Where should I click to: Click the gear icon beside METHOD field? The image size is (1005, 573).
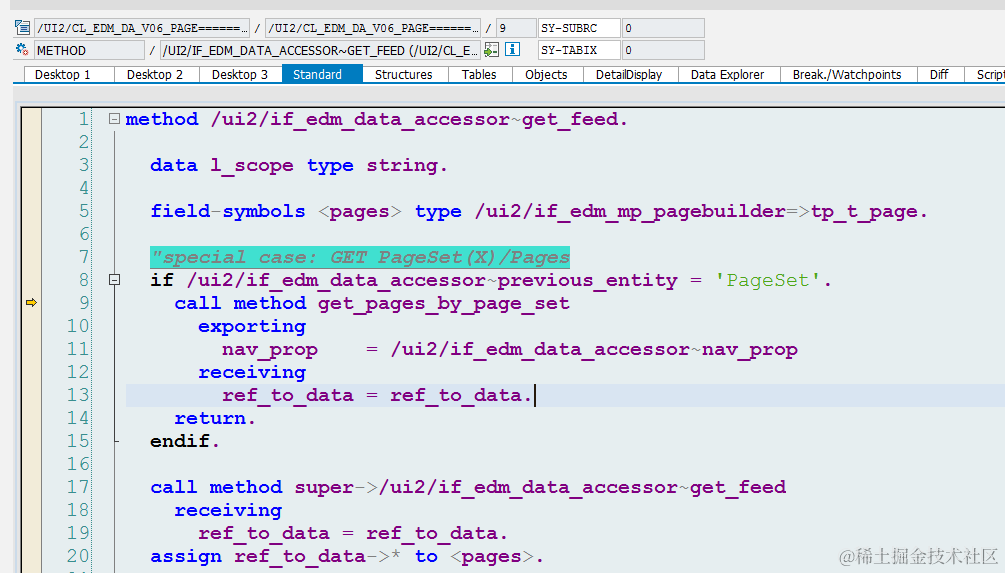click(22, 49)
